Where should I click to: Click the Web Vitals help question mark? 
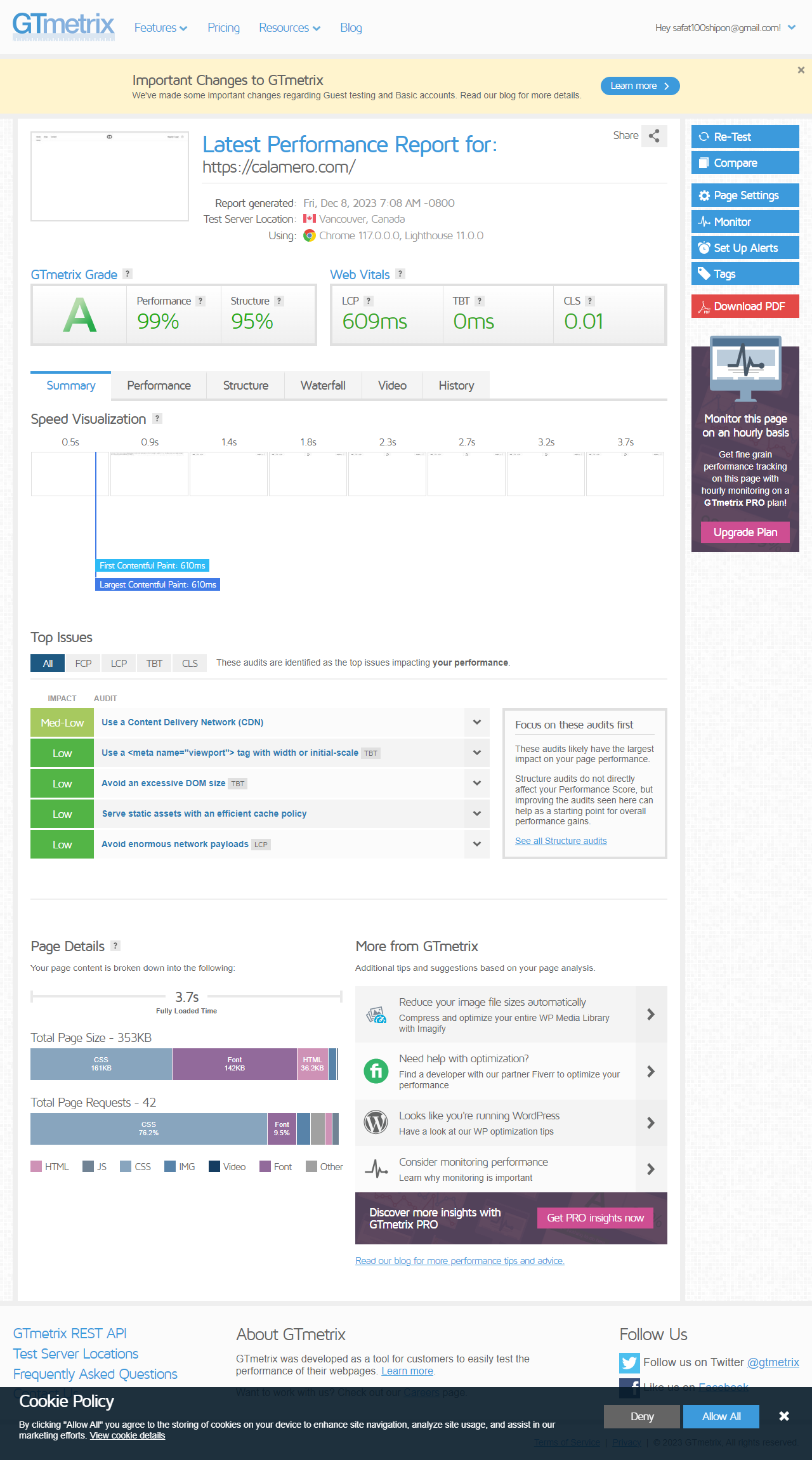400,274
